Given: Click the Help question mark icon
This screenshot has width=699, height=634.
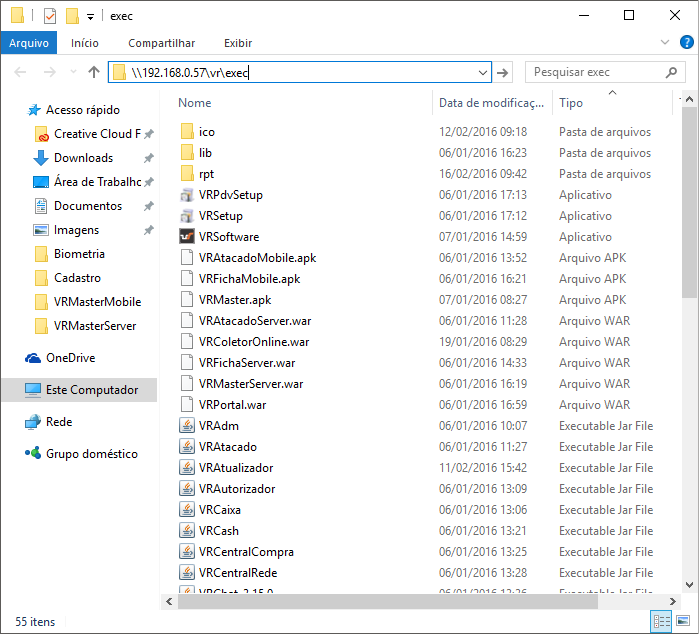Looking at the screenshot, I should tap(687, 43).
